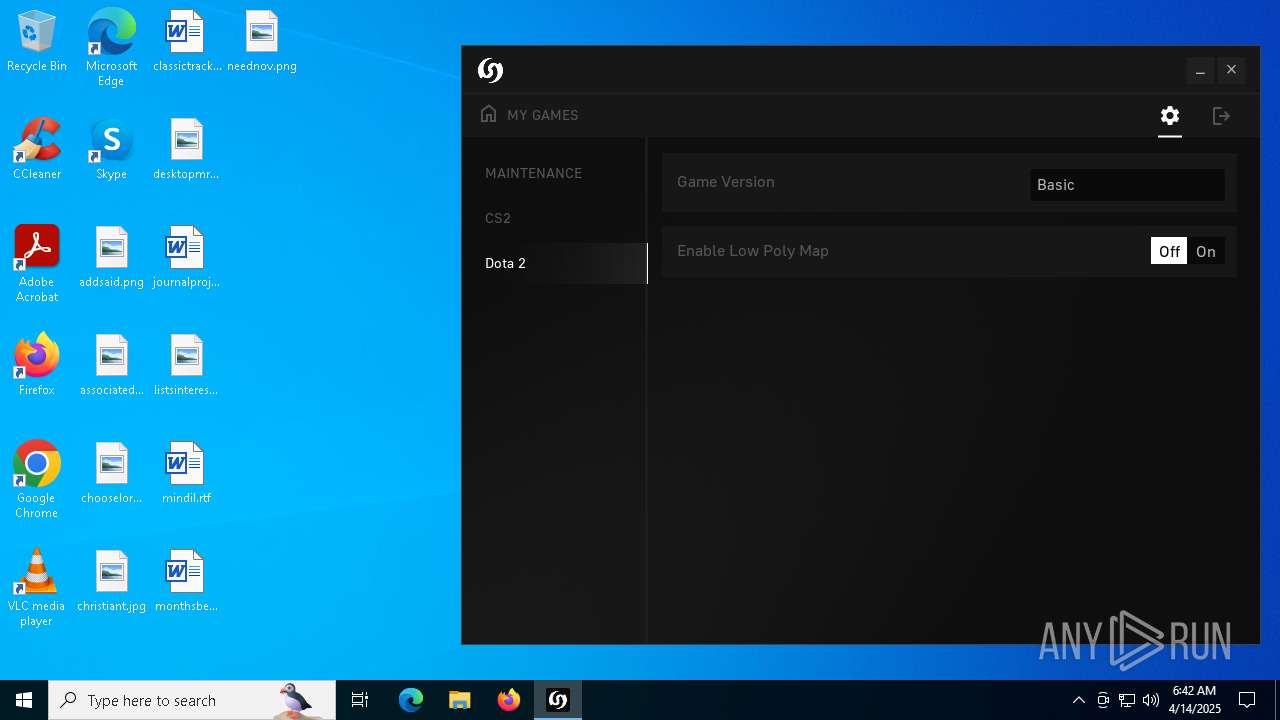The height and width of the screenshot is (720, 1280).
Task: Go to the home icon beside MY GAMES
Action: (488, 114)
